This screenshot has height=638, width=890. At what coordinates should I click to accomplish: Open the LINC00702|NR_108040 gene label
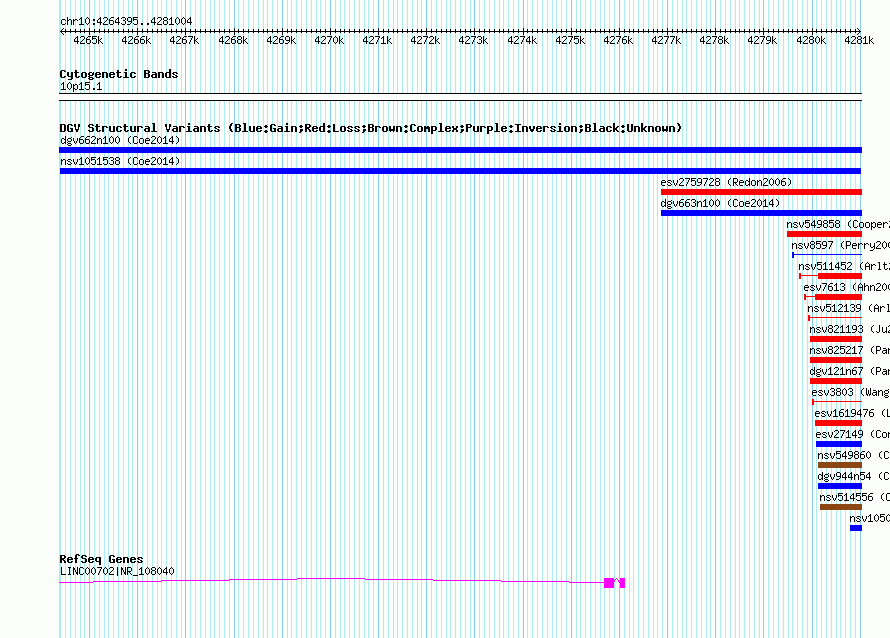pyautogui.click(x=117, y=572)
